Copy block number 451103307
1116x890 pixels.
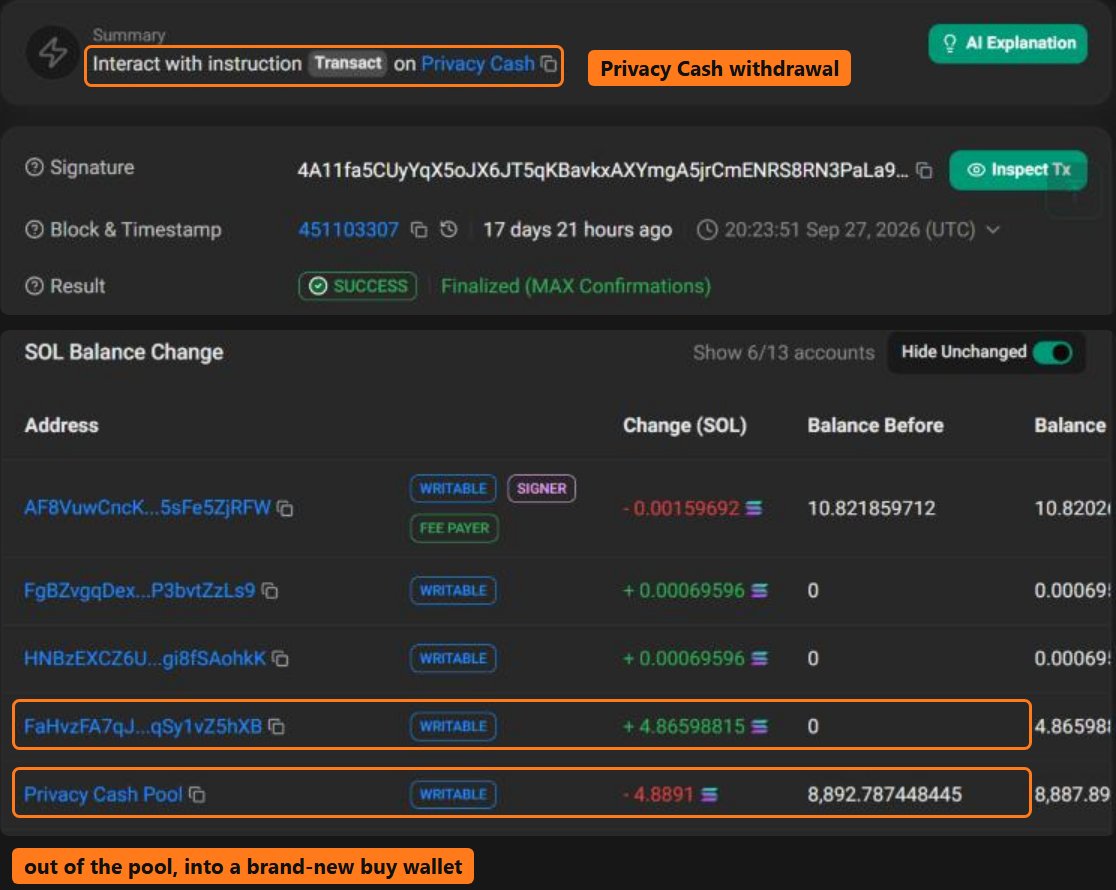(419, 230)
